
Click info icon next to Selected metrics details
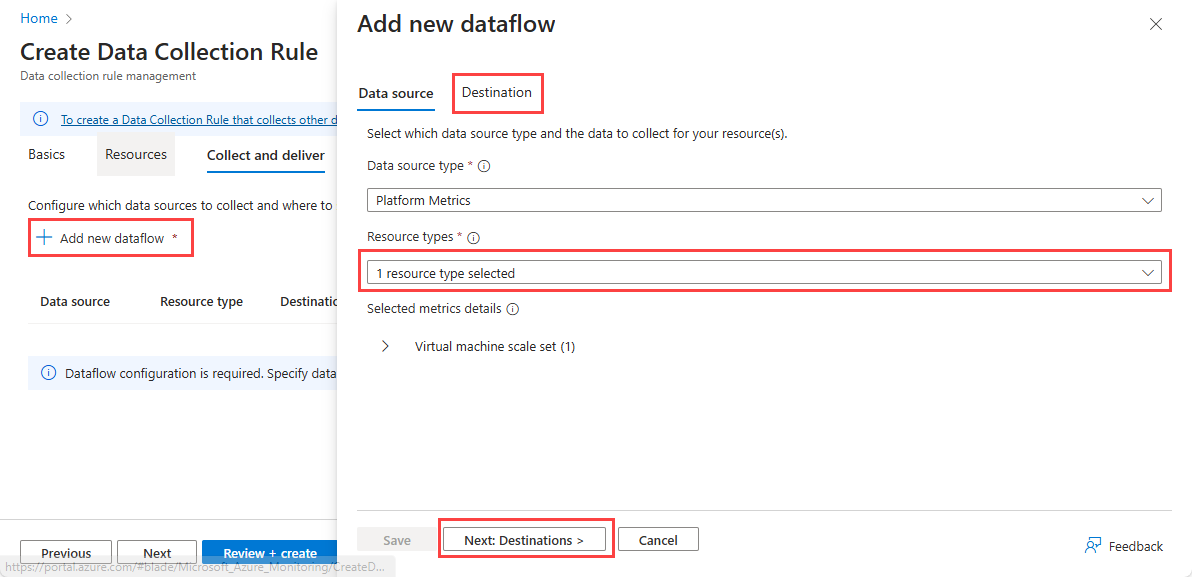pos(513,309)
